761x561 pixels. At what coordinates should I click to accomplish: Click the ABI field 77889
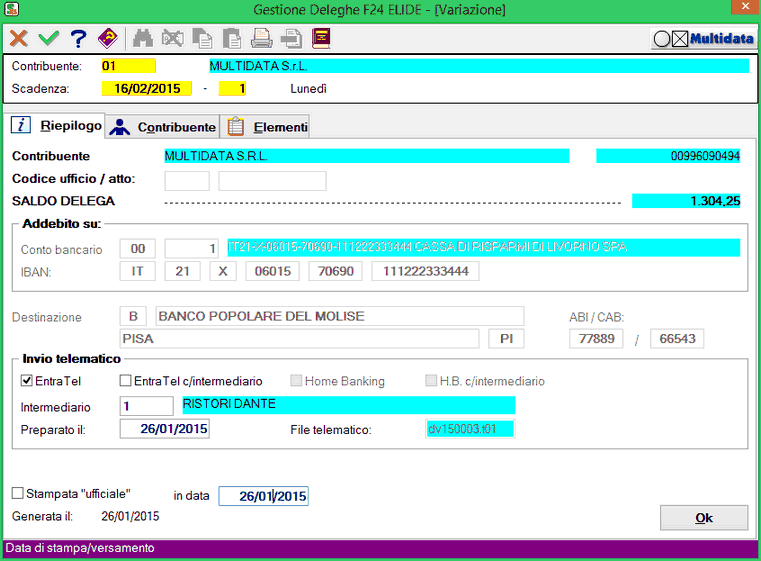[596, 338]
